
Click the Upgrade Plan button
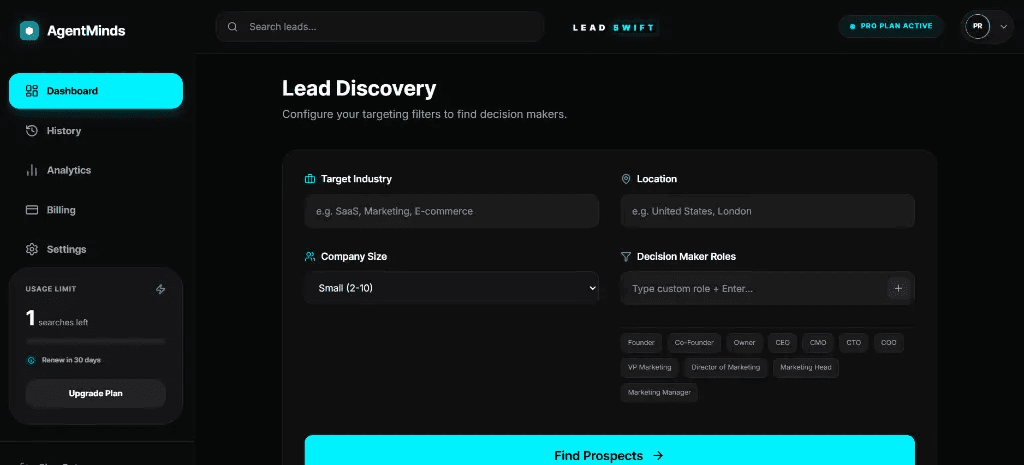pyautogui.click(x=96, y=393)
